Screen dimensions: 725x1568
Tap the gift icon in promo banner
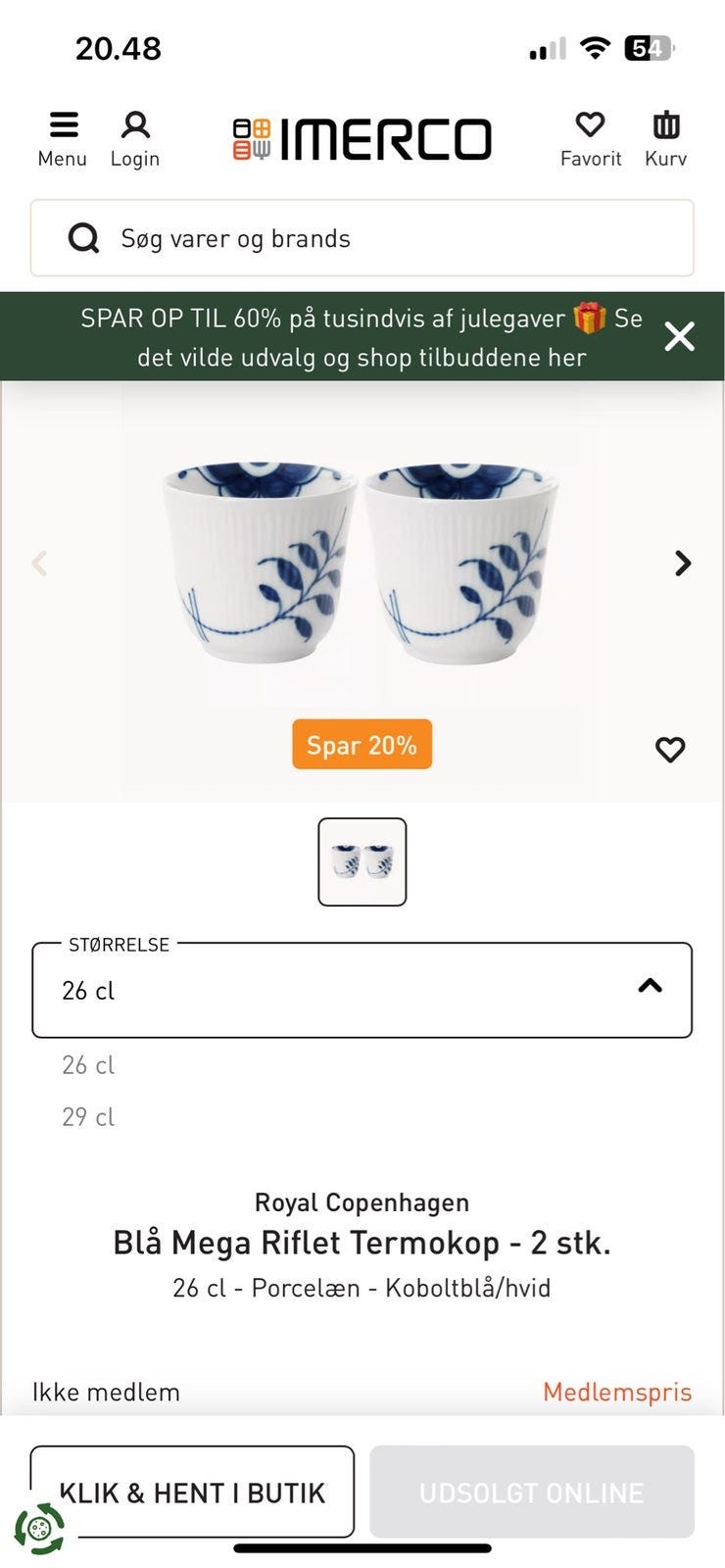pos(590,318)
